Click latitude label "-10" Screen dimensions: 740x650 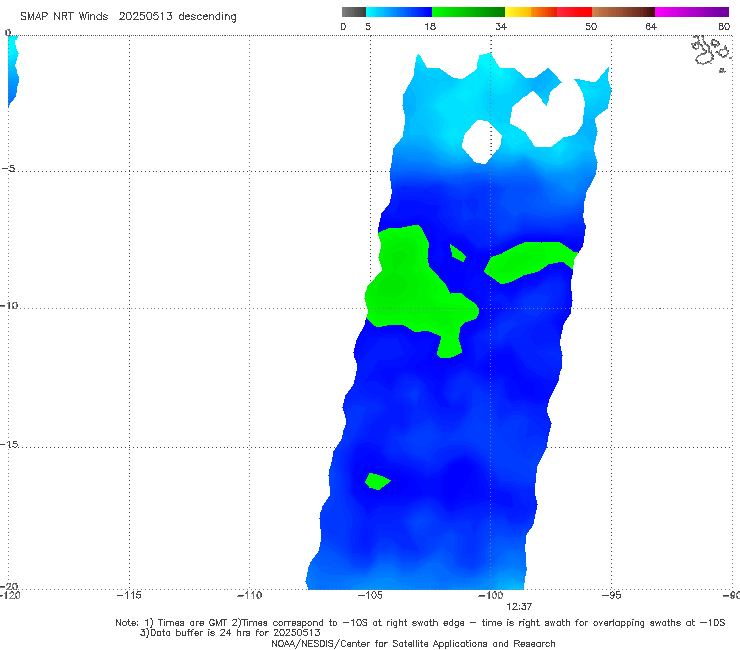point(9,305)
